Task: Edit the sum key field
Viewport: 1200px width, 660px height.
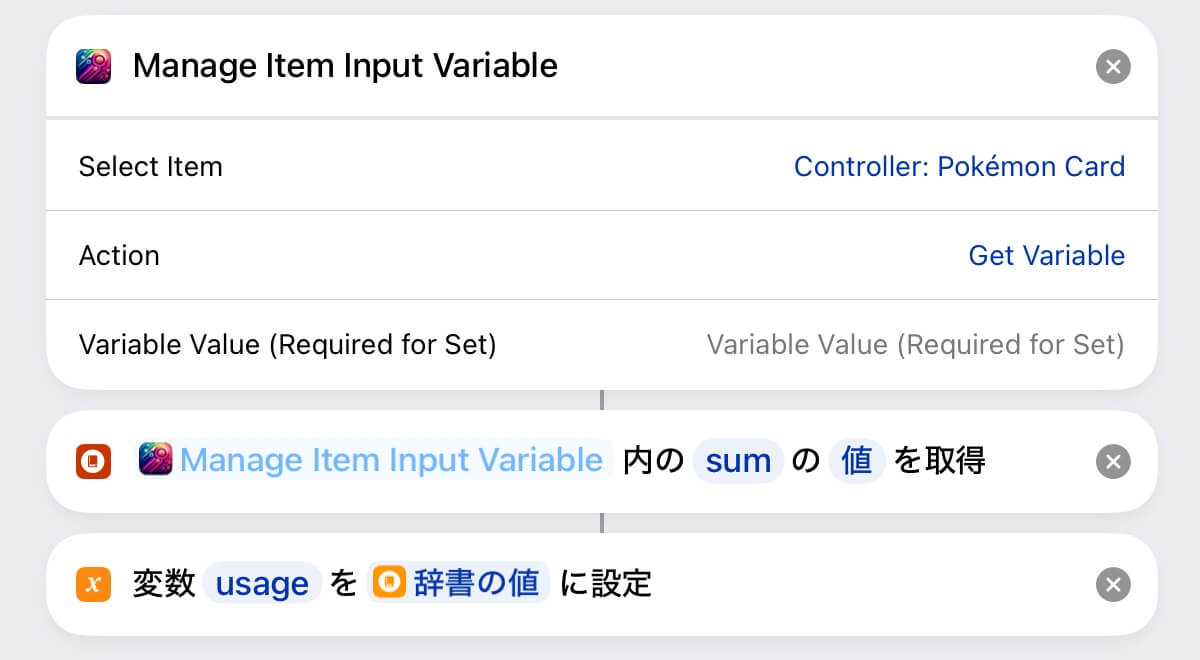Action: click(738, 461)
